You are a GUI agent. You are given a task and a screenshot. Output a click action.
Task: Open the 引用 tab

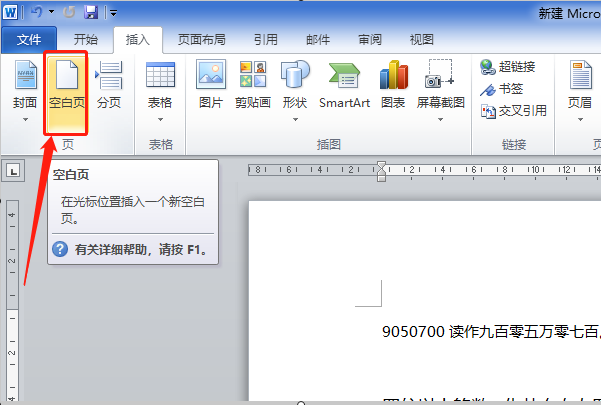click(x=266, y=39)
